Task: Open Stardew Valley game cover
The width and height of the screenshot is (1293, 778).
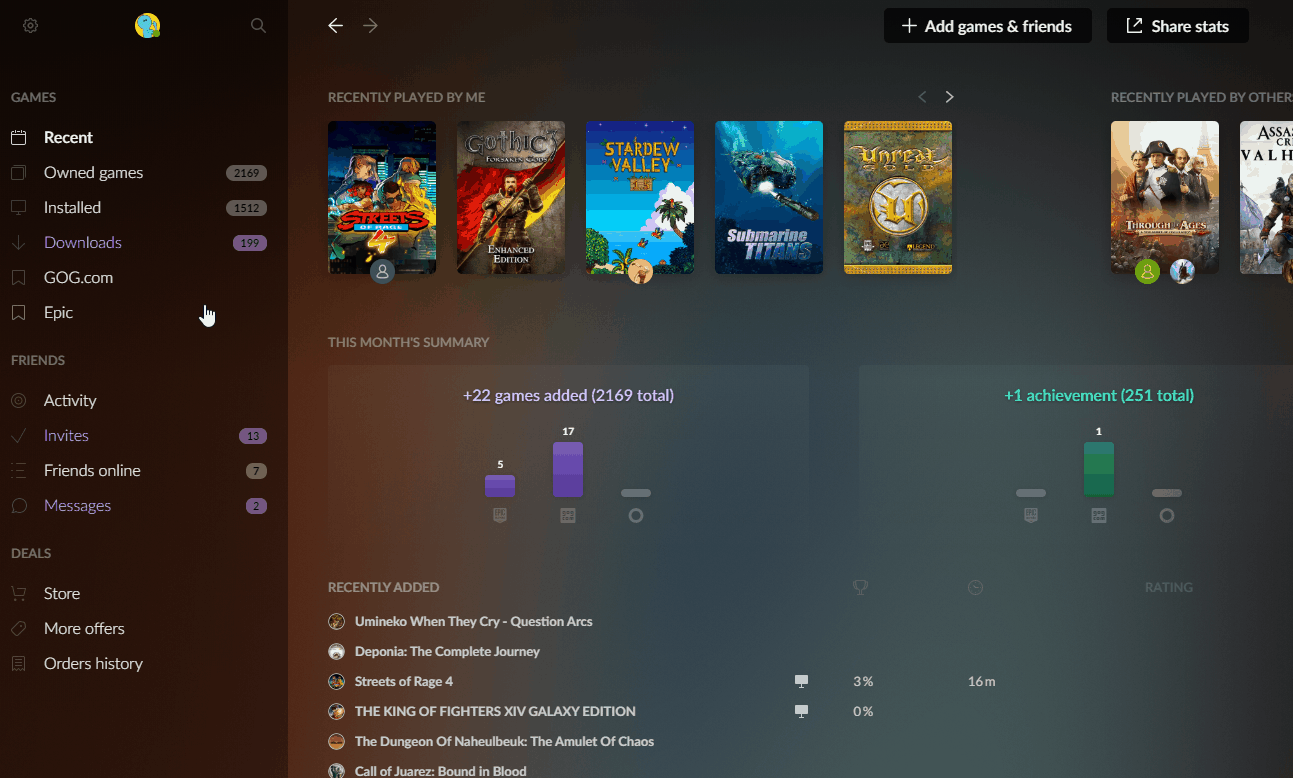Action: (639, 197)
